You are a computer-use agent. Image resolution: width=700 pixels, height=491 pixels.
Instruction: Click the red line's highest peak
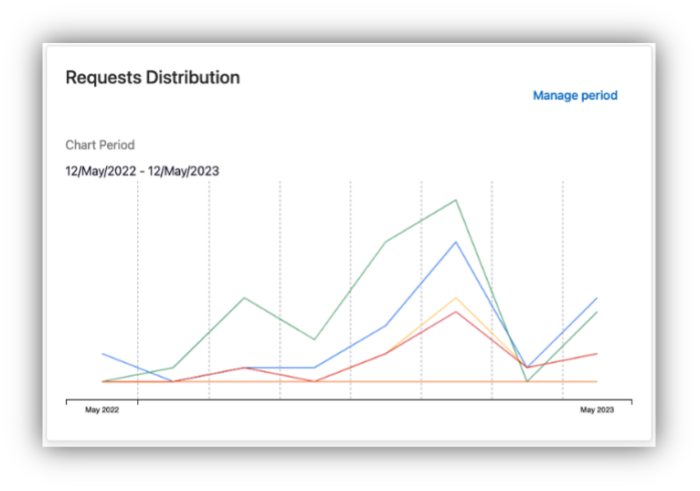click(456, 312)
